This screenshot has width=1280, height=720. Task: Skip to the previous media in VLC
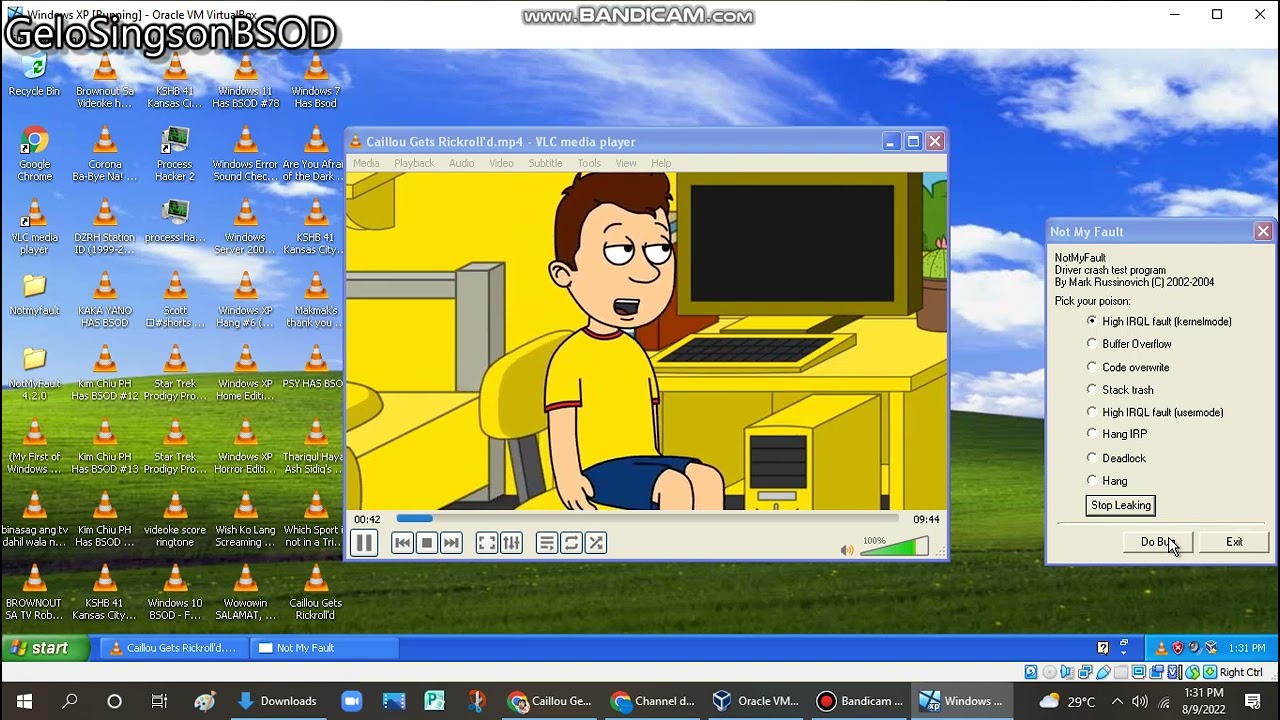[402, 543]
